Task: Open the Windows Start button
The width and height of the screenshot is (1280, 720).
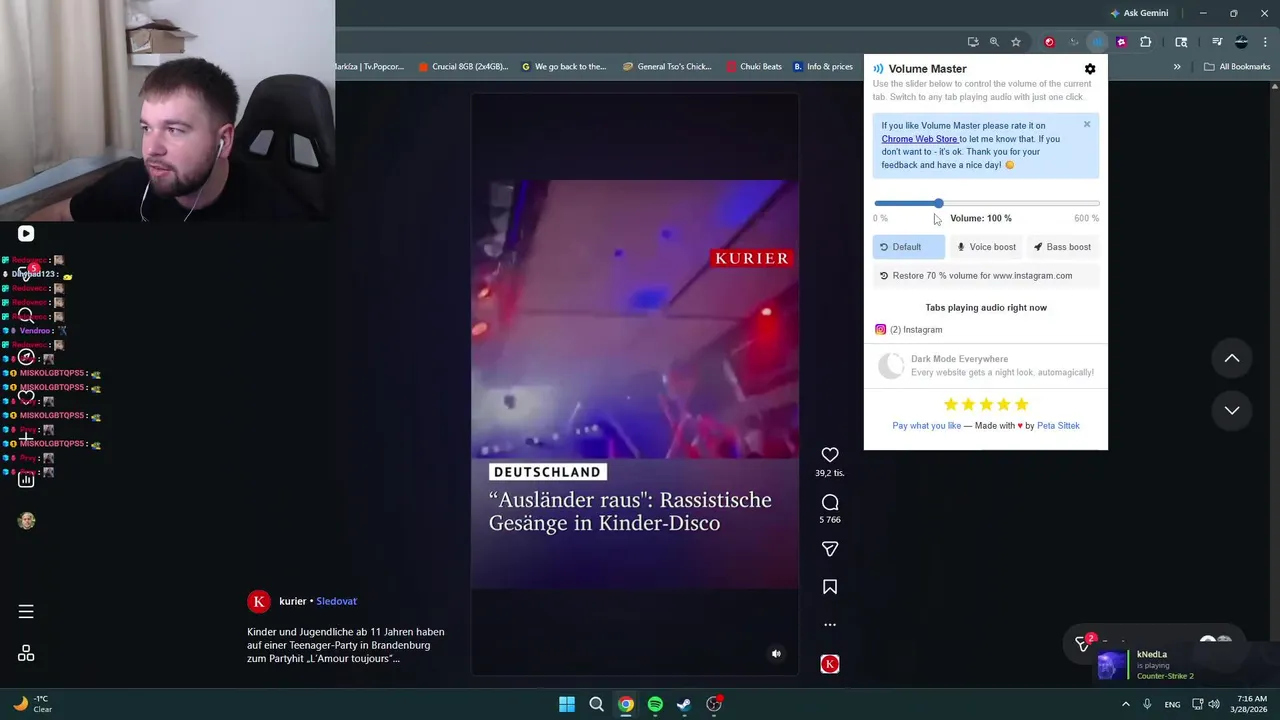Action: [567, 704]
